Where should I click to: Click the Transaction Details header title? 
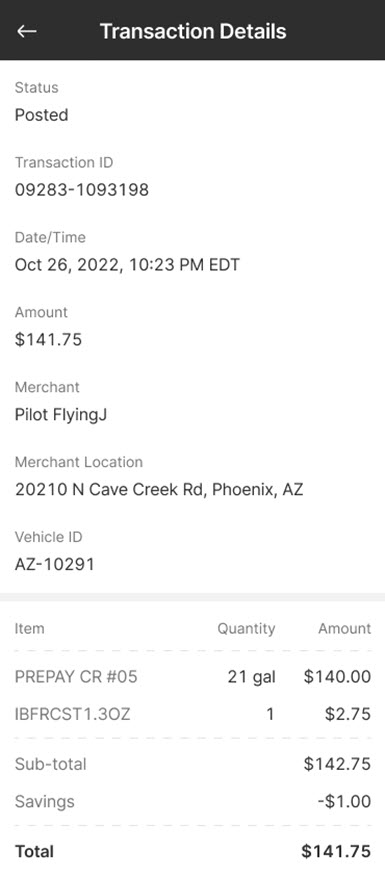[192, 31]
